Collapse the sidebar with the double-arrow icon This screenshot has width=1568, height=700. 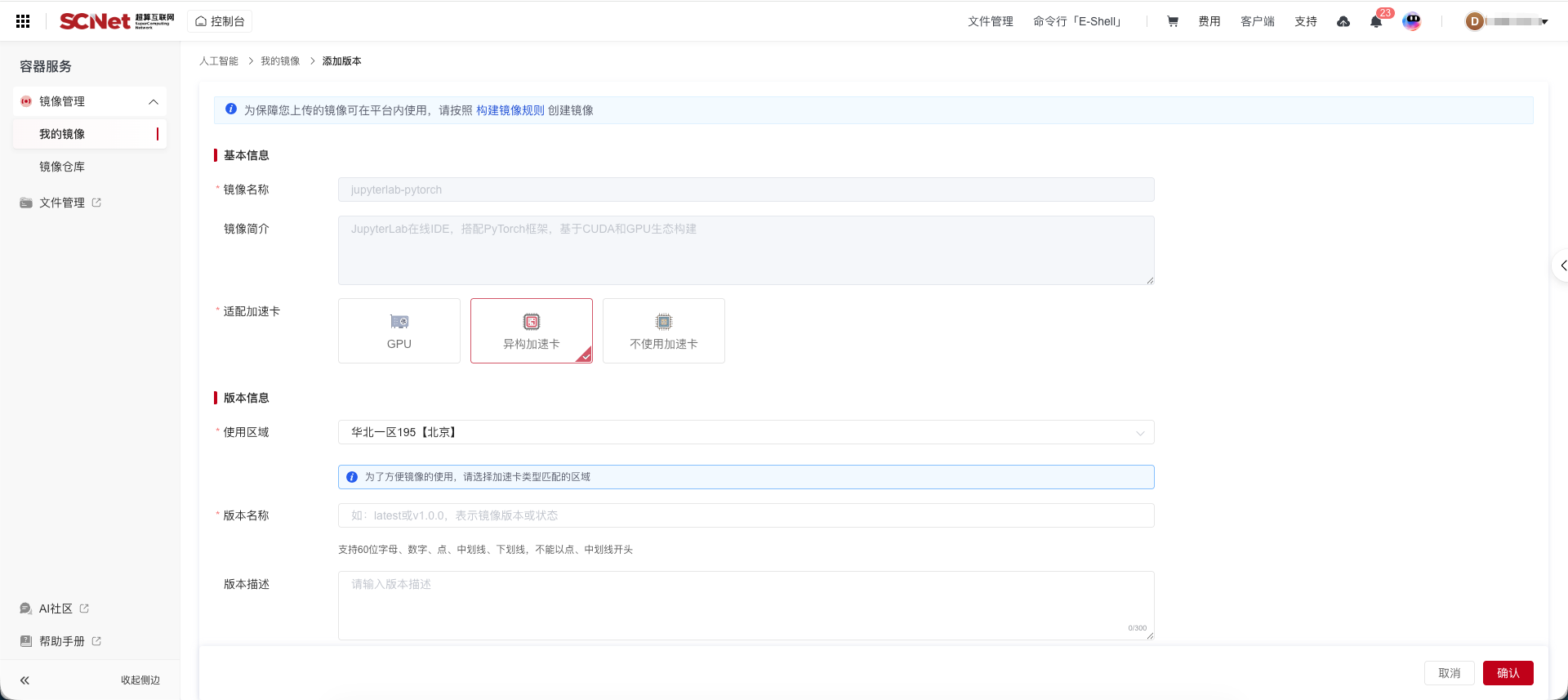pyautogui.click(x=24, y=680)
